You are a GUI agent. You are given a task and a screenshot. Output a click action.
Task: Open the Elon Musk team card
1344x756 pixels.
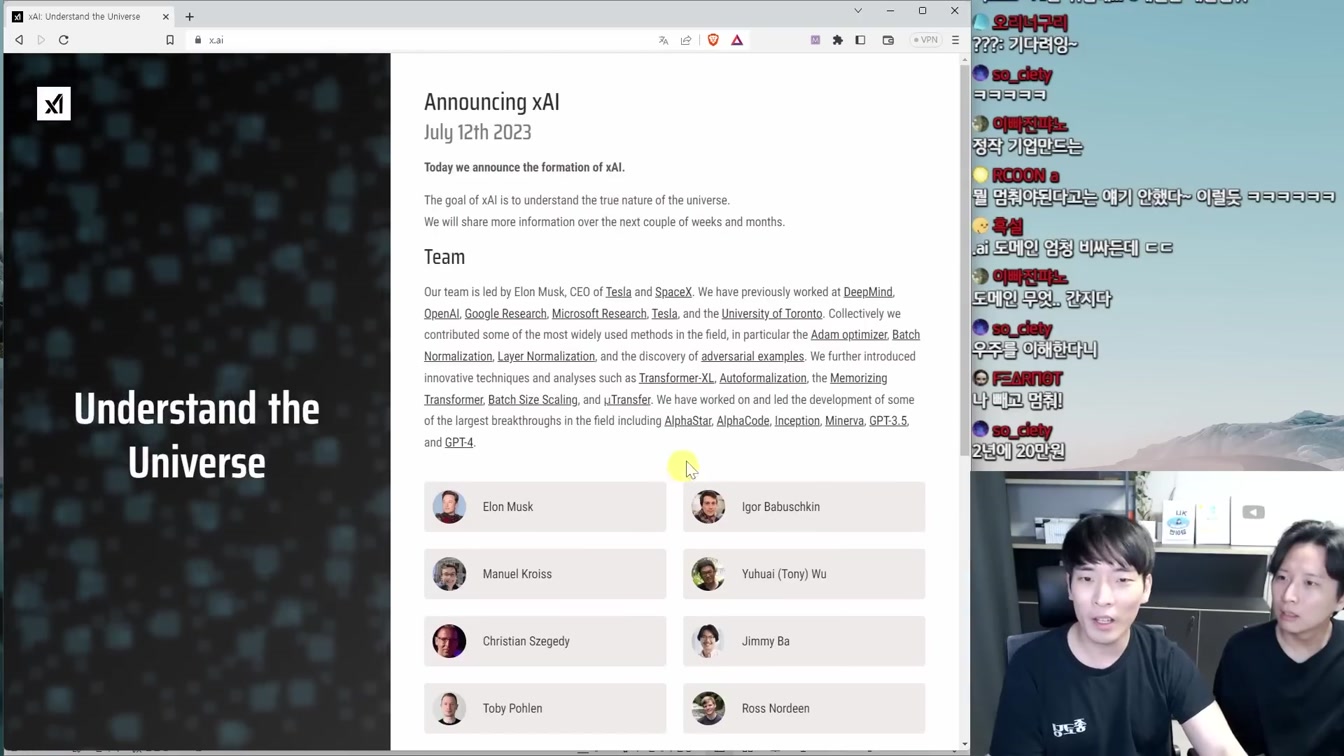[x=545, y=507]
